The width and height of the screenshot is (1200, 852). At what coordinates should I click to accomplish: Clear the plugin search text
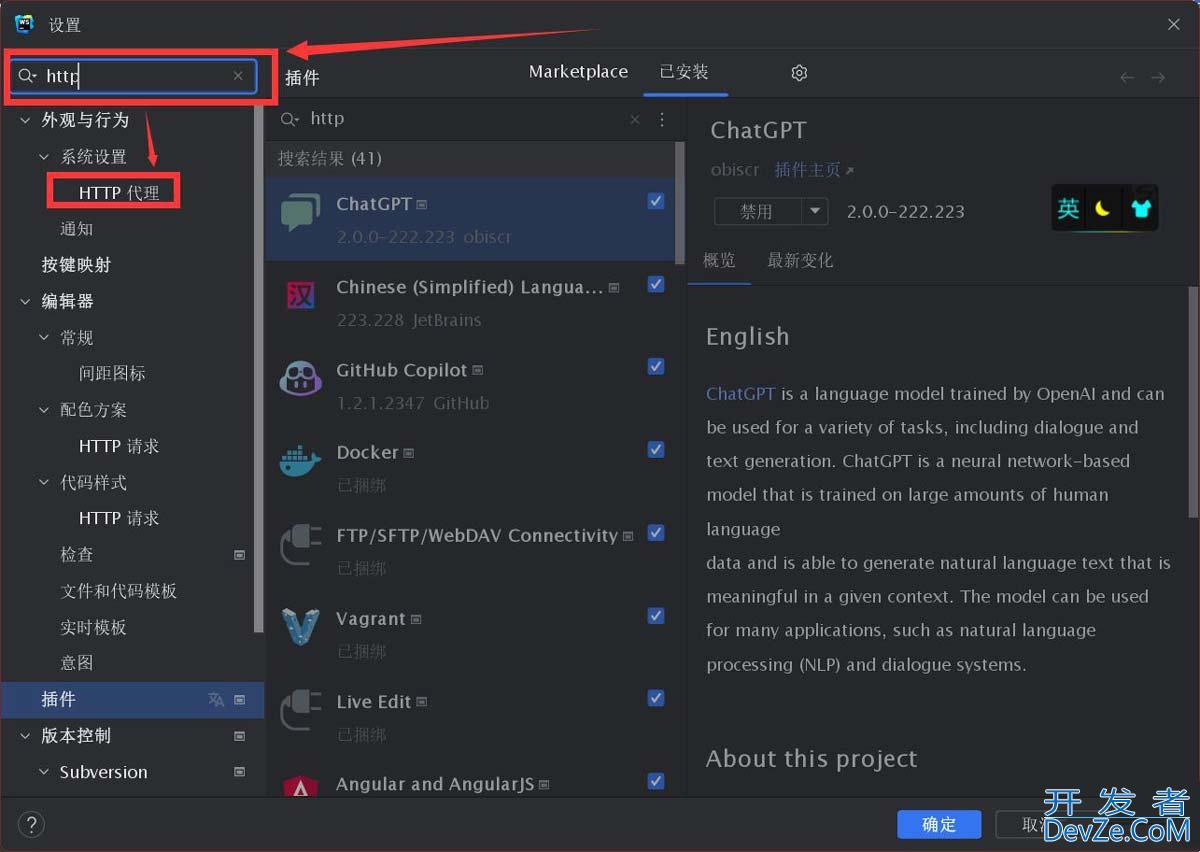point(634,120)
